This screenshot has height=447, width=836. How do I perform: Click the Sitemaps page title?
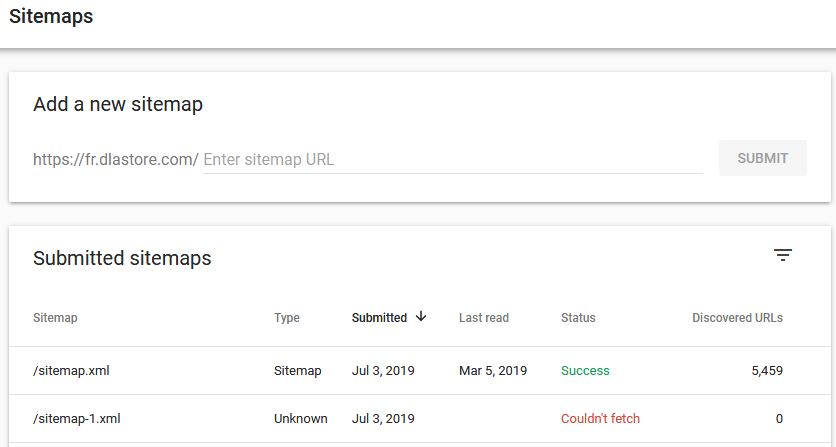point(51,16)
